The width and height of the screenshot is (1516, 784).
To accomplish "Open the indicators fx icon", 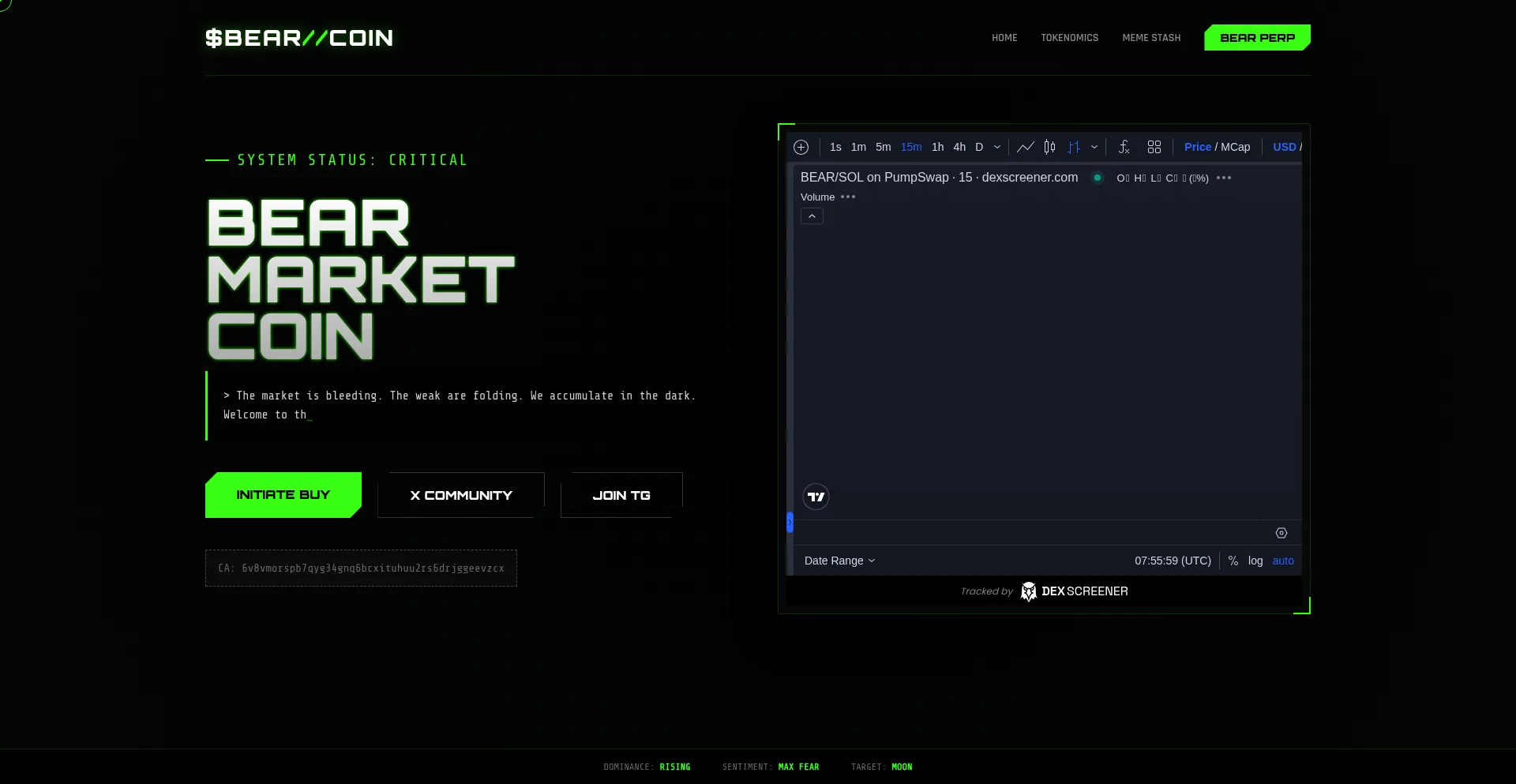I will 1124,147.
